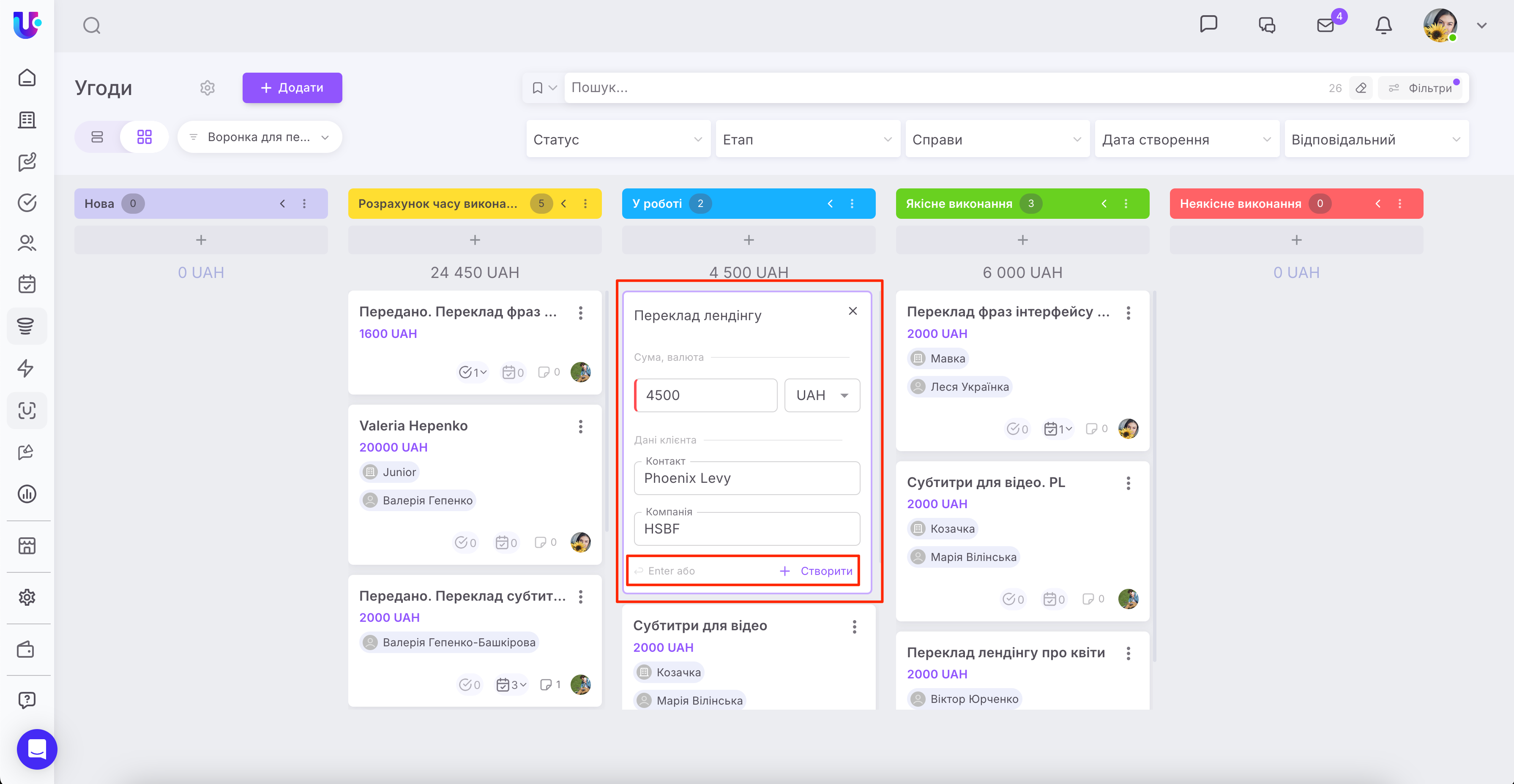Click the Додати button

tap(292, 87)
